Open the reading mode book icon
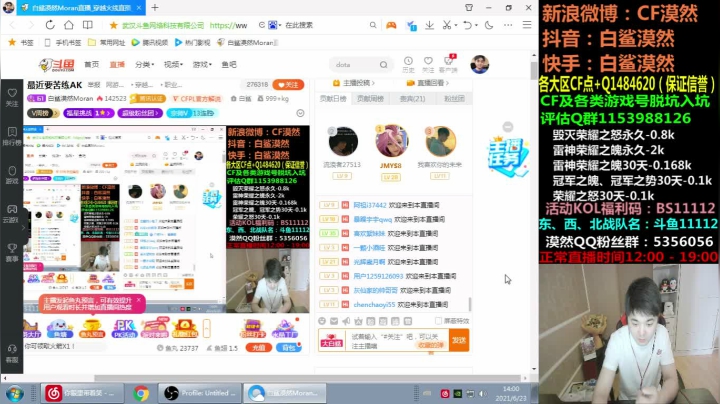The height and width of the screenshot is (404, 720). pyautogui.click(x=88, y=25)
